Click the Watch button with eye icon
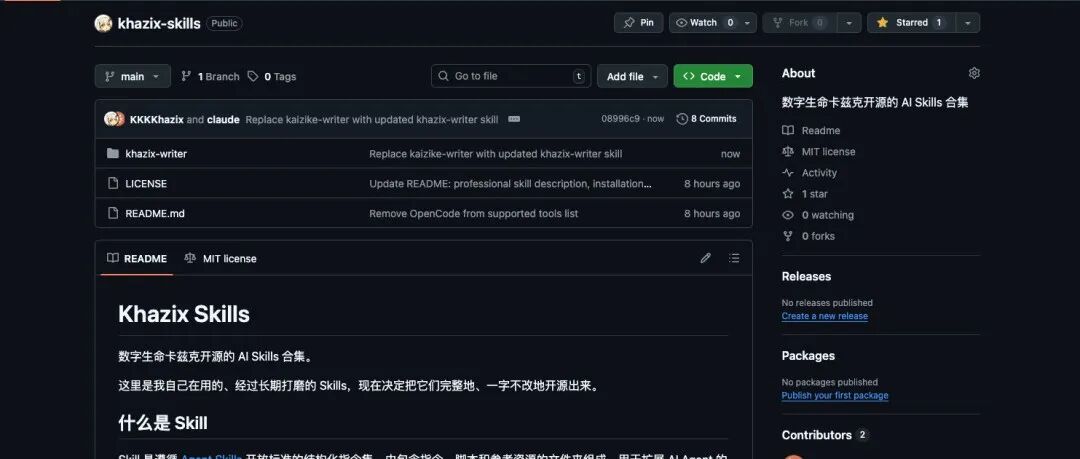Image resolution: width=1080 pixels, height=459 pixels. (x=704, y=23)
